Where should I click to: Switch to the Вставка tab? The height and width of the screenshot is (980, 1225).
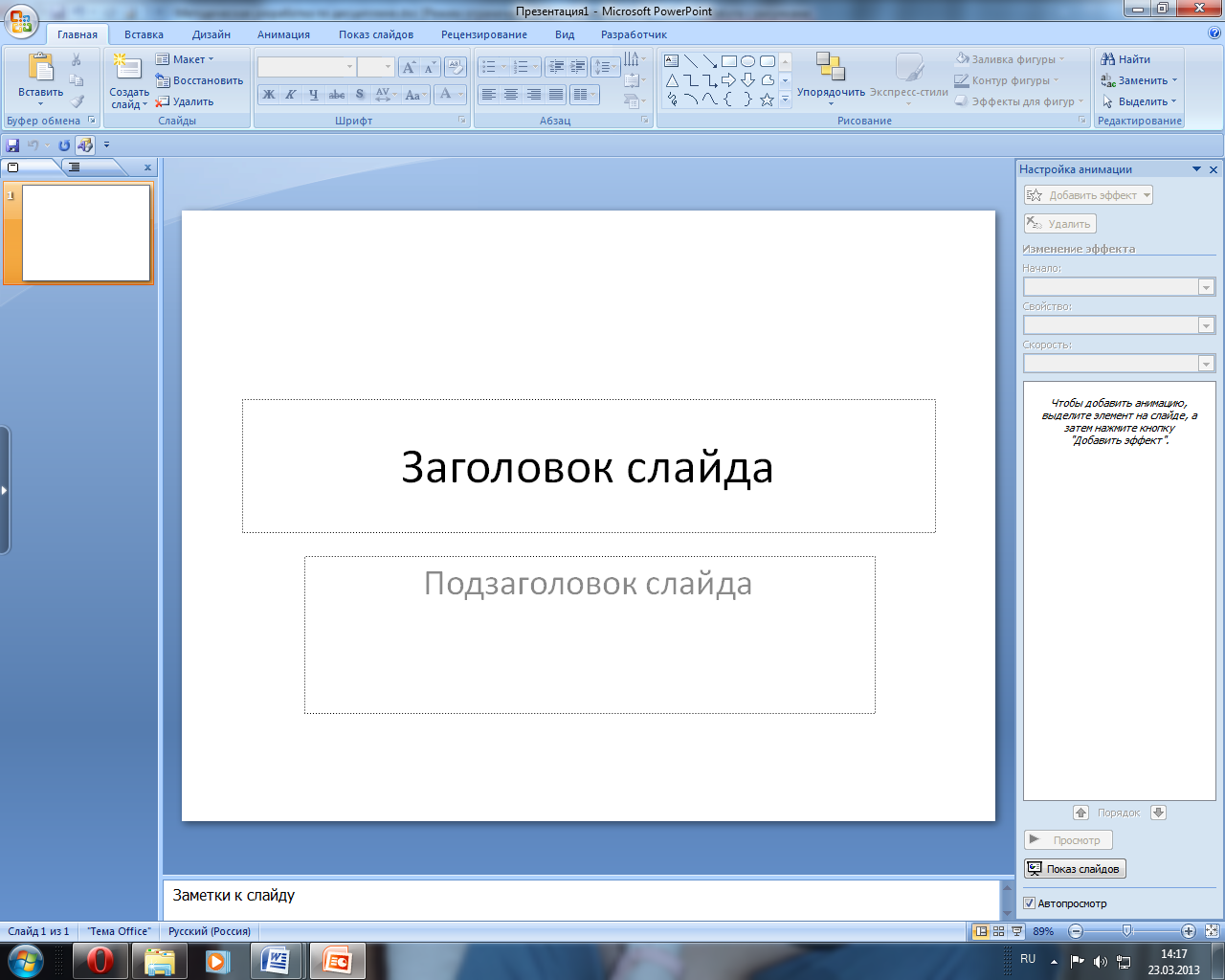tap(144, 34)
